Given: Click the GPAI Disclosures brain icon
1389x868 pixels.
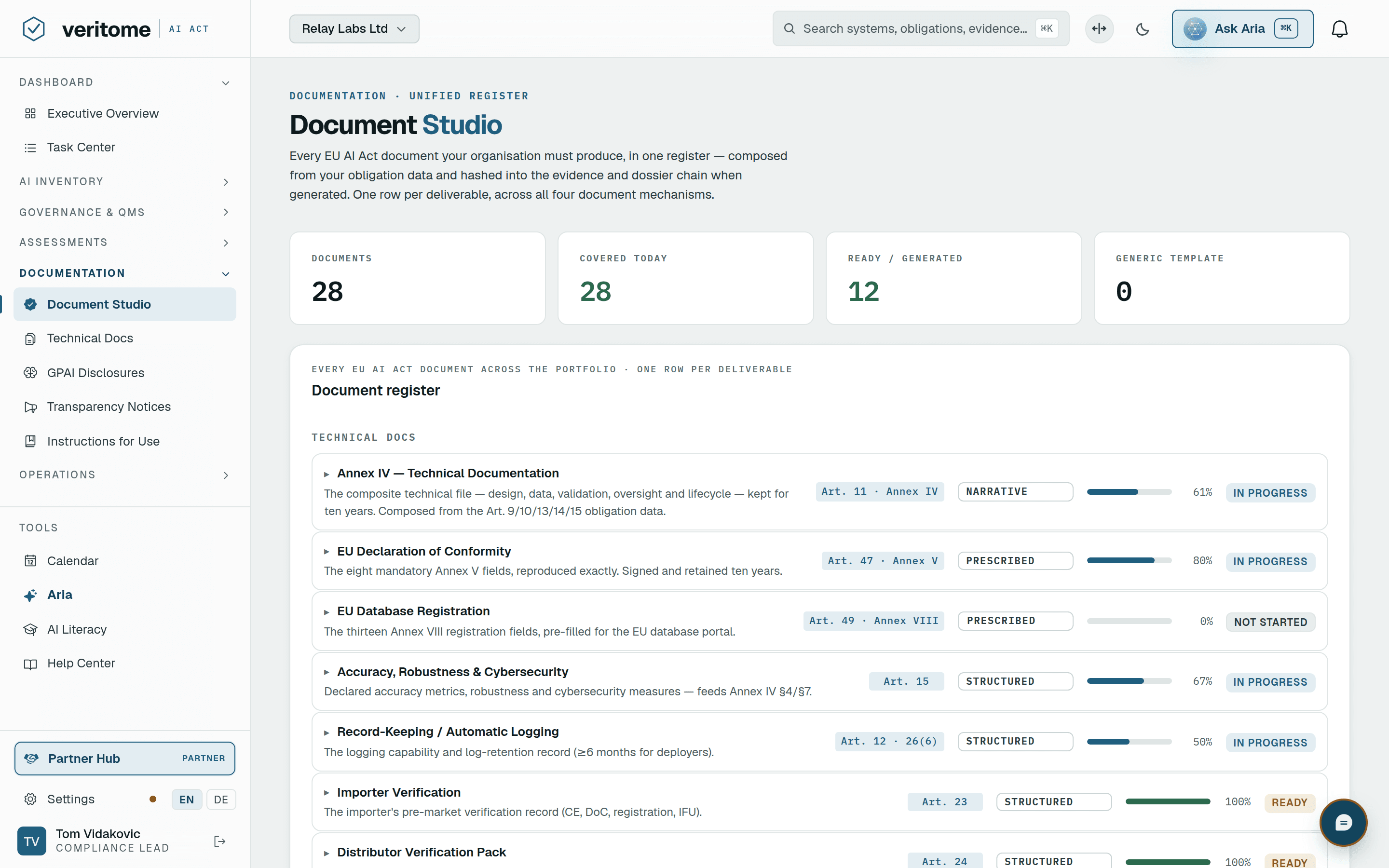Looking at the screenshot, I should tap(30, 373).
